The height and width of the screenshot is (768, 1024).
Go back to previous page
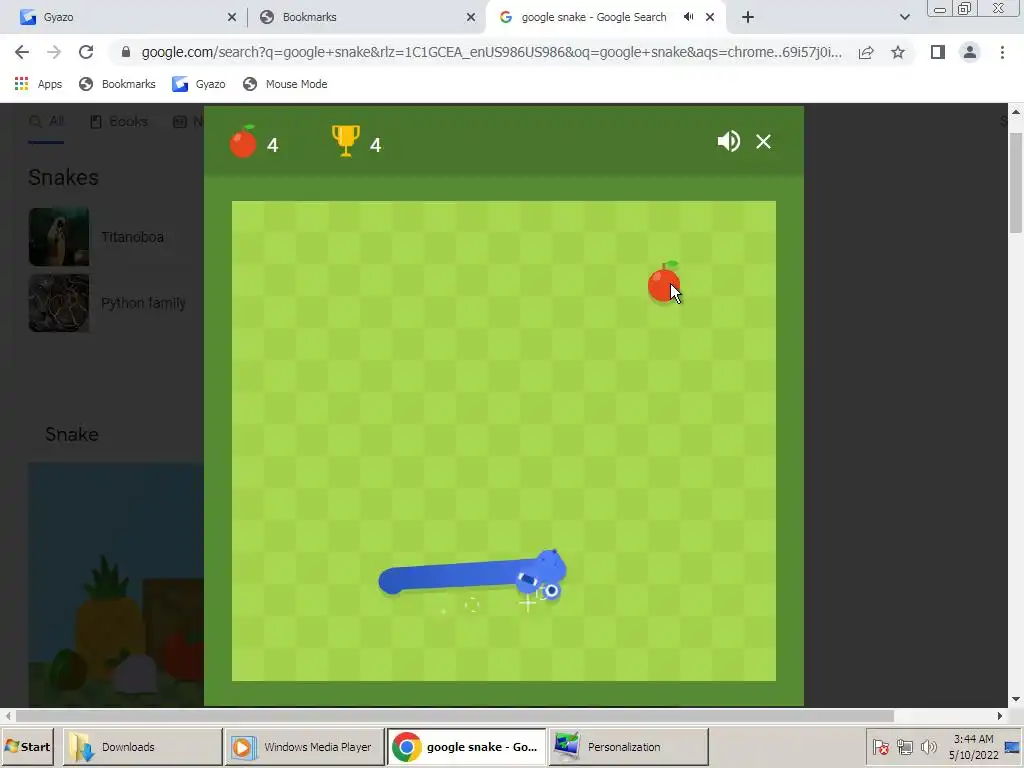[x=22, y=52]
